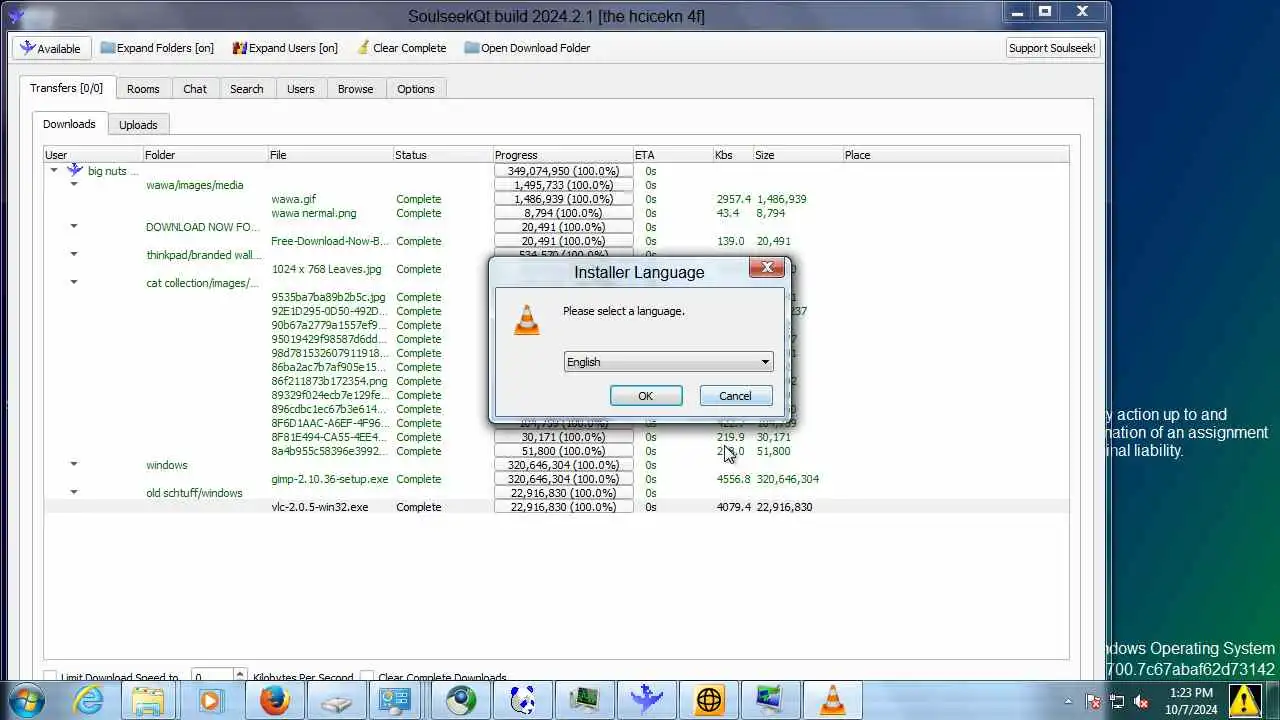Open the Windows Start menu orb
This screenshot has height=720, width=1280.
[25, 700]
